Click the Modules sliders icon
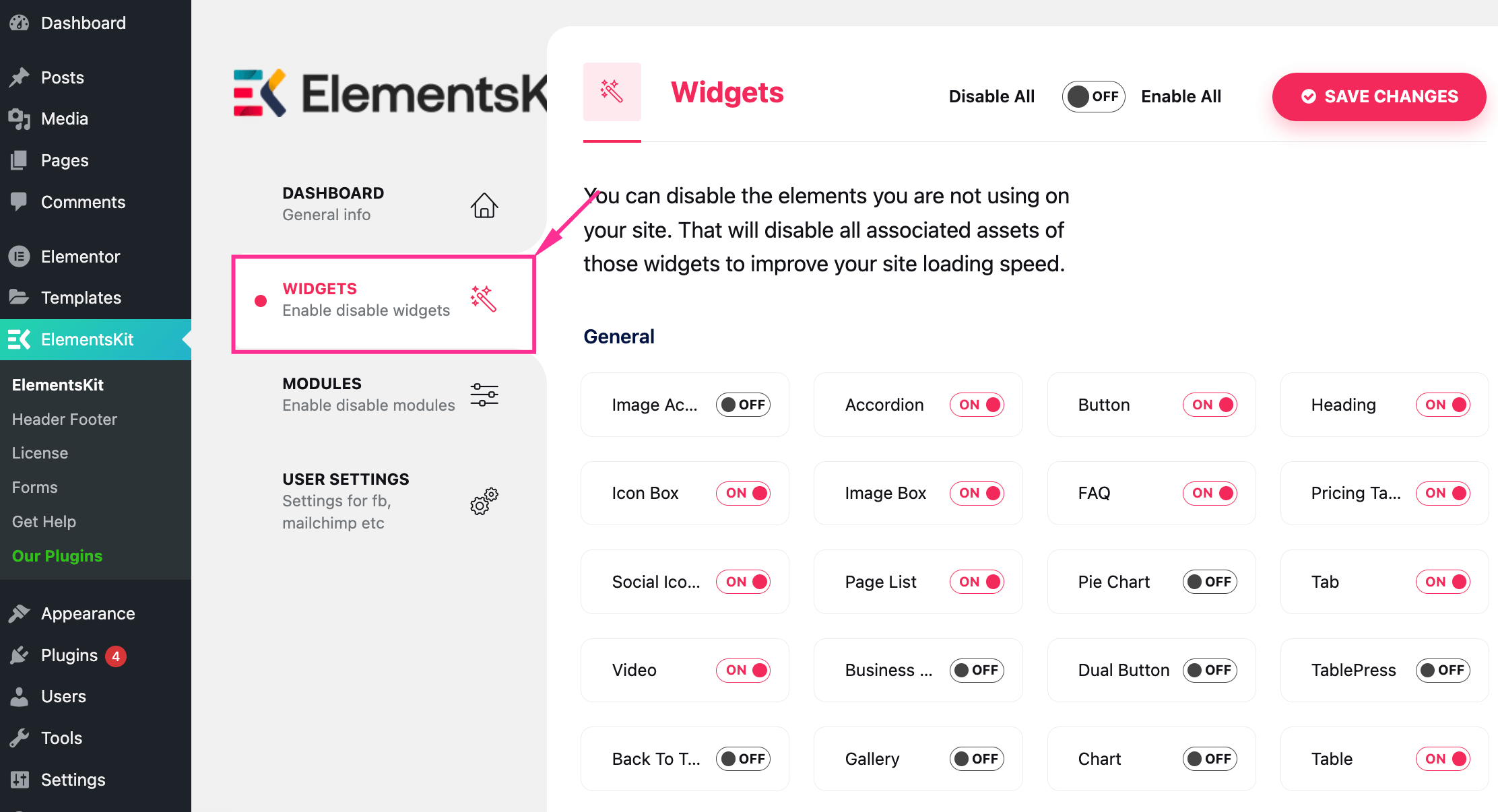The width and height of the screenshot is (1498, 812). point(484,395)
